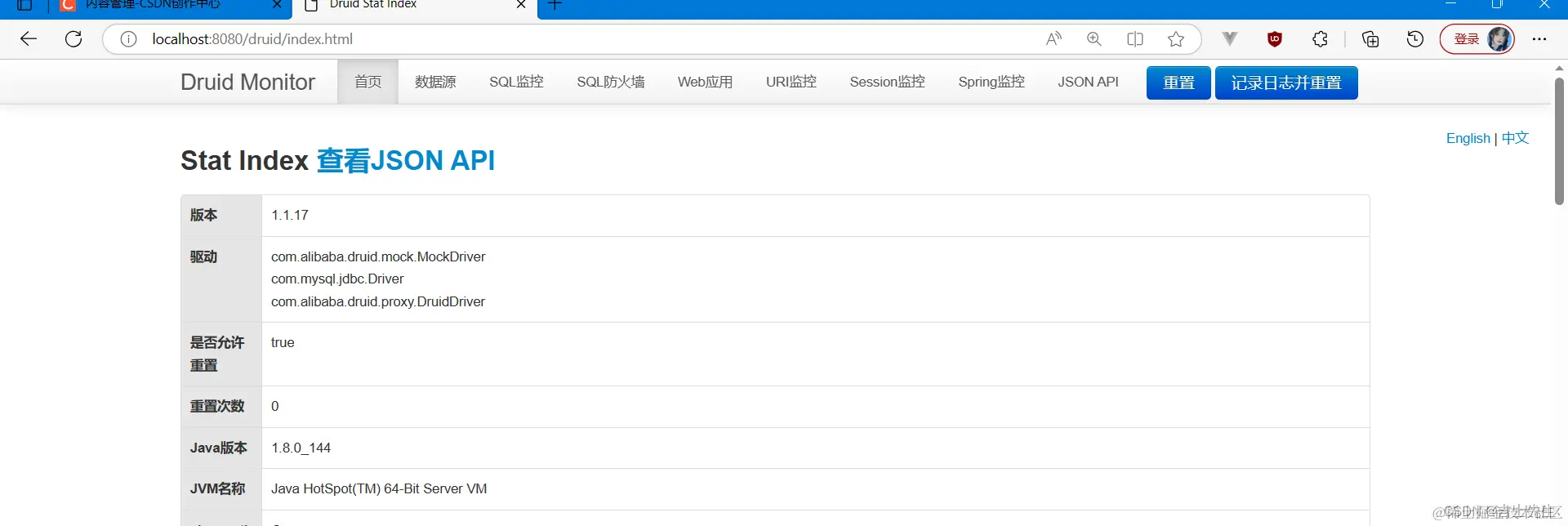Click the vertical page scrollbar thumb

(x=1559, y=140)
